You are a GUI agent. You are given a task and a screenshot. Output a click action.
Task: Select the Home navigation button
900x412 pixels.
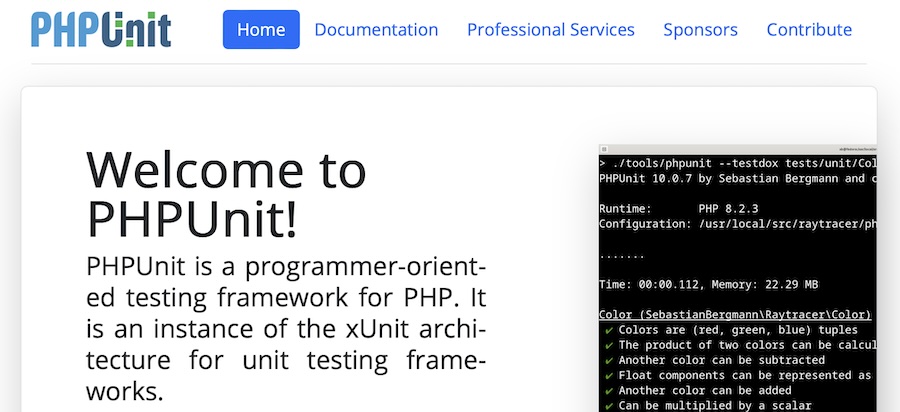click(261, 30)
